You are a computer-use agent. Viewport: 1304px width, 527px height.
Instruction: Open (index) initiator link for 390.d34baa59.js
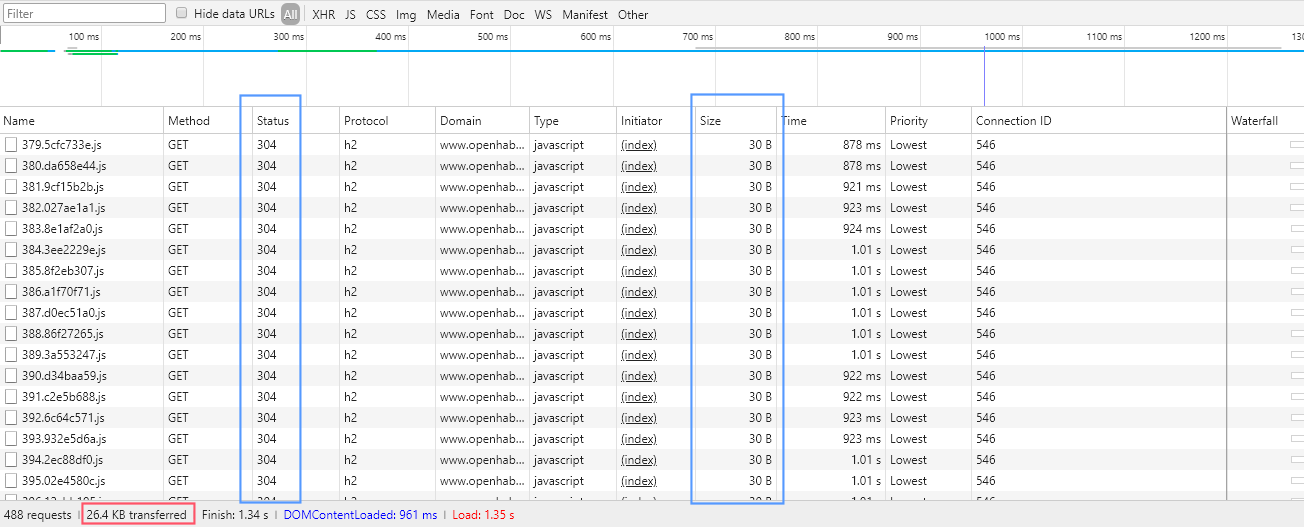pyautogui.click(x=638, y=376)
